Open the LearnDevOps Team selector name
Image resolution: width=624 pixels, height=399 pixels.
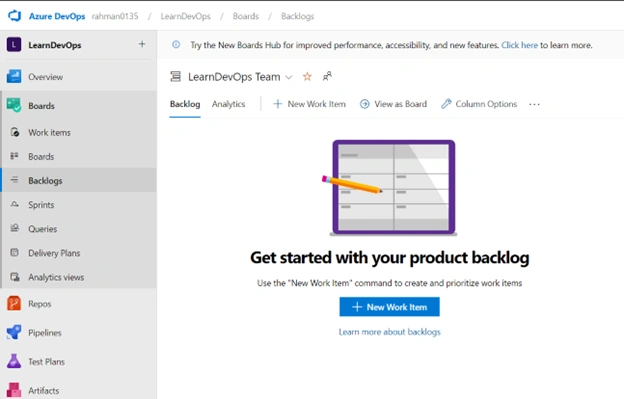click(x=234, y=77)
